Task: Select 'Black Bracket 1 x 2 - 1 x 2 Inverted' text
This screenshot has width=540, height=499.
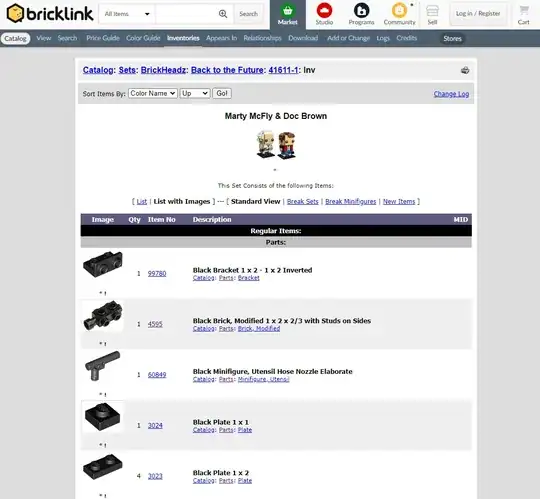Action: pyautogui.click(x=252, y=270)
